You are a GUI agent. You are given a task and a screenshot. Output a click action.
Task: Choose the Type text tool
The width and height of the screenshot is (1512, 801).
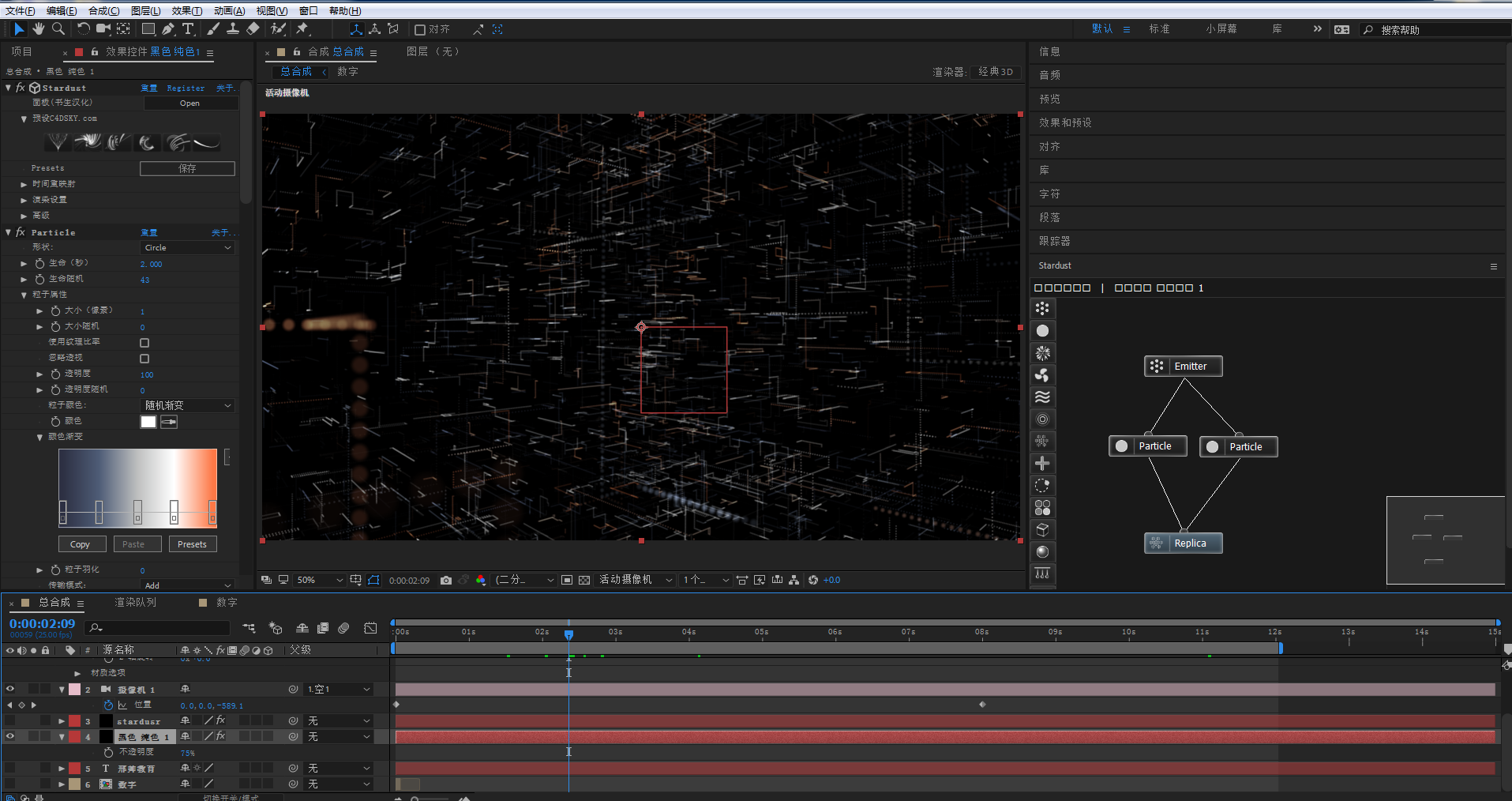(188, 29)
